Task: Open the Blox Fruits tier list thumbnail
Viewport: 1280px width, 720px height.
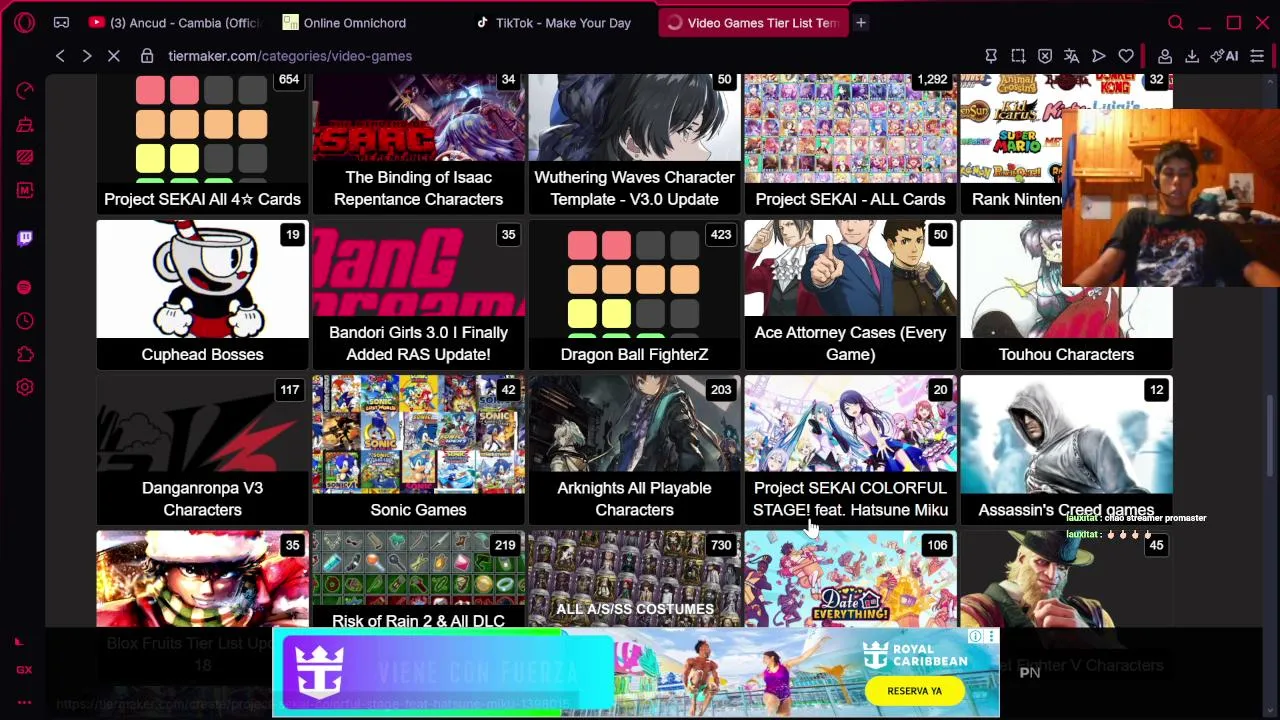Action: coord(202,580)
